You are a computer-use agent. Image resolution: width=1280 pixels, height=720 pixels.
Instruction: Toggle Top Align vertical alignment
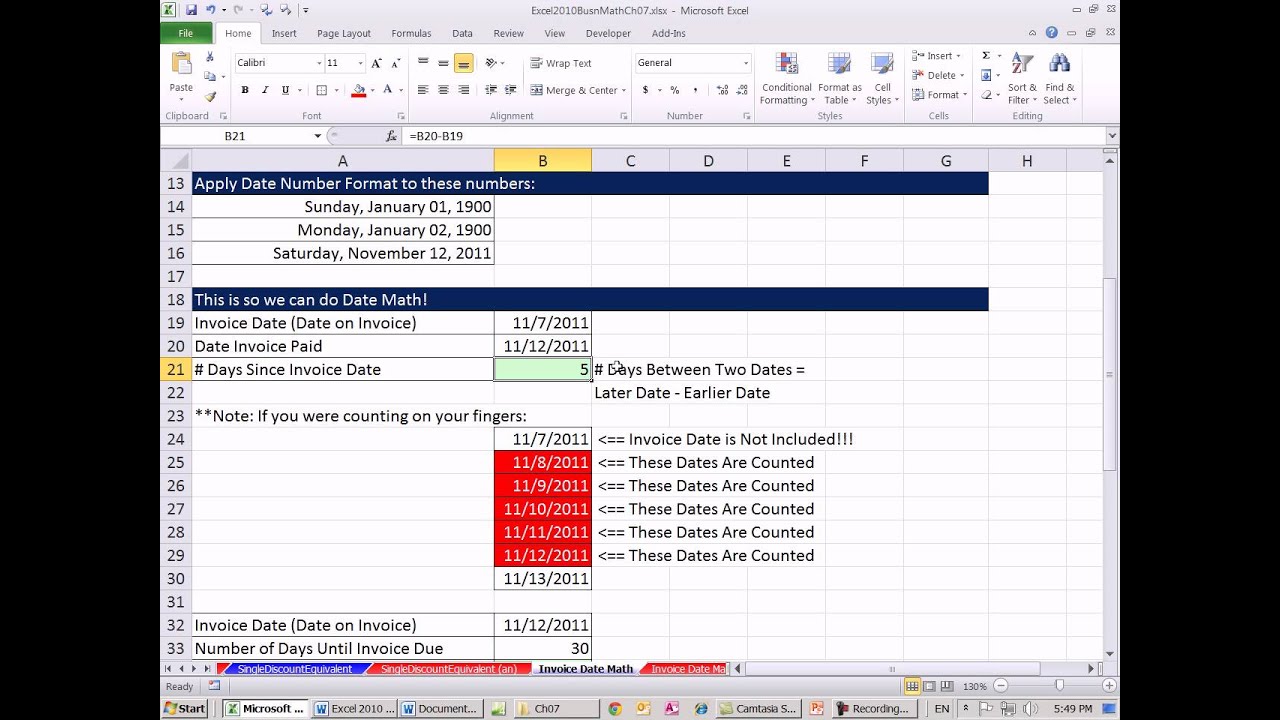coord(423,63)
